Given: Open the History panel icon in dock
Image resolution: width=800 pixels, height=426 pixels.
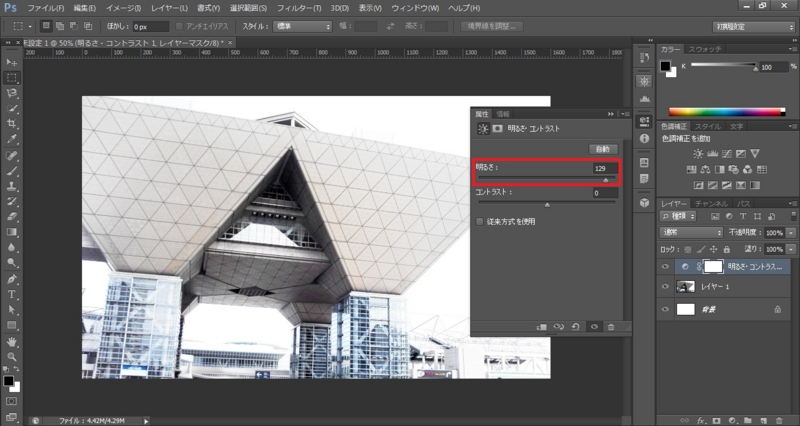Looking at the screenshot, I should 644,58.
